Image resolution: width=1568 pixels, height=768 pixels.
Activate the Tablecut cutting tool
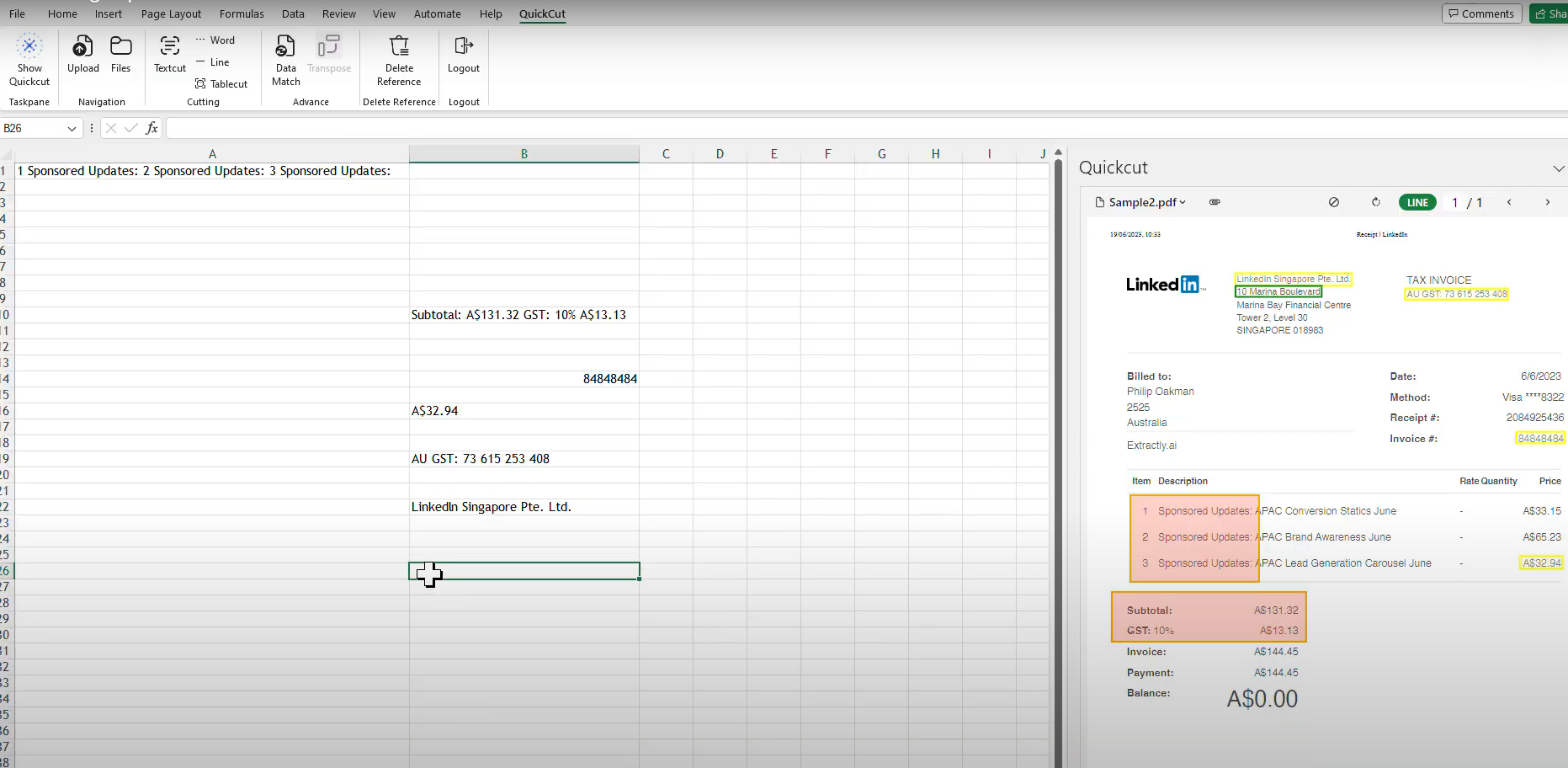(221, 83)
